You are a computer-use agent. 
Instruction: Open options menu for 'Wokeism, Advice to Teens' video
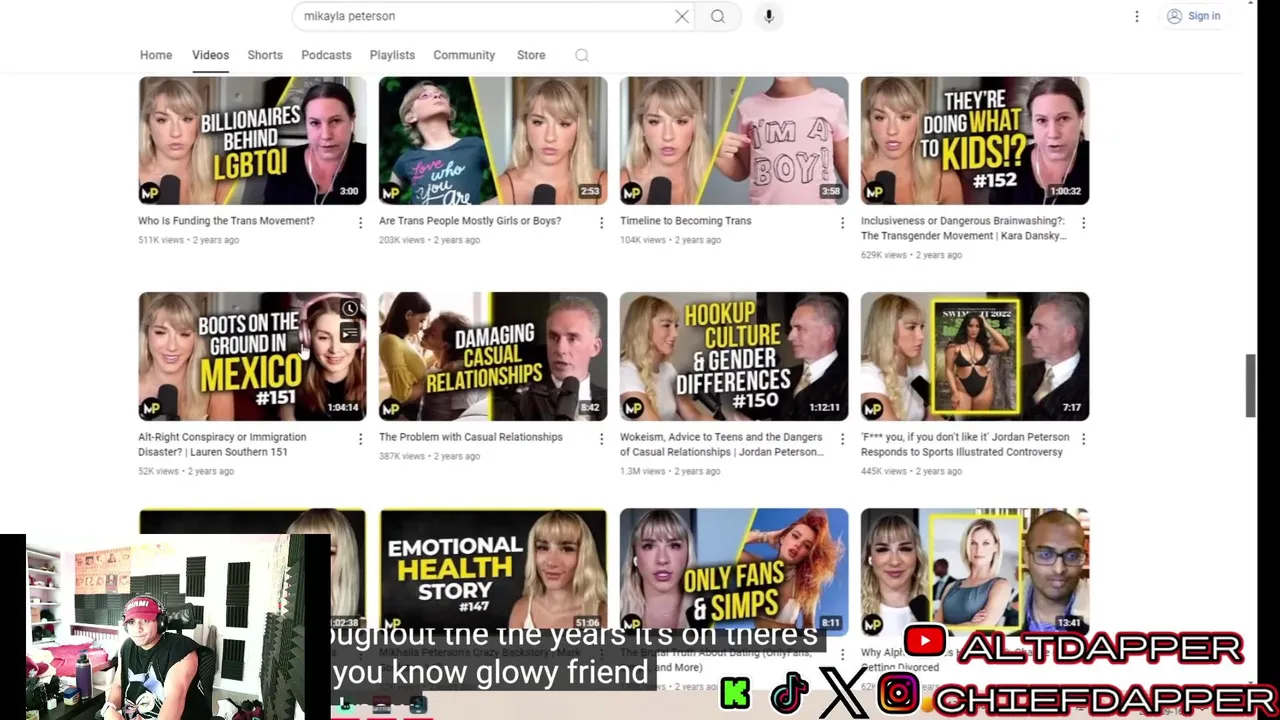(842, 438)
